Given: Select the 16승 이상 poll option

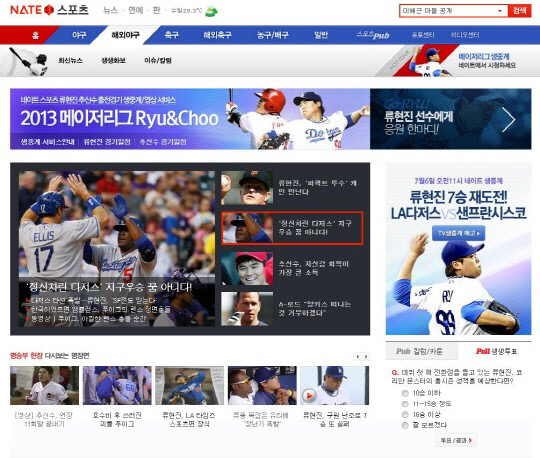Looking at the screenshot, I should [x=405, y=415].
